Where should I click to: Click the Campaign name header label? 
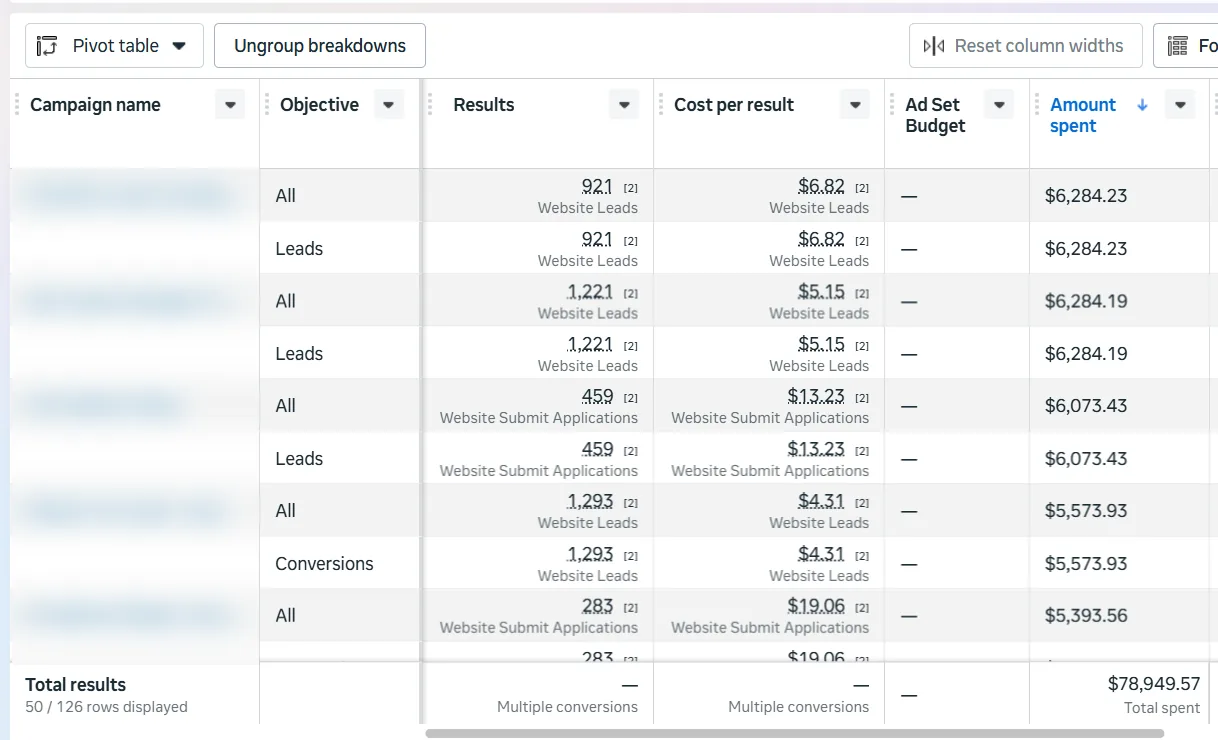click(x=95, y=105)
